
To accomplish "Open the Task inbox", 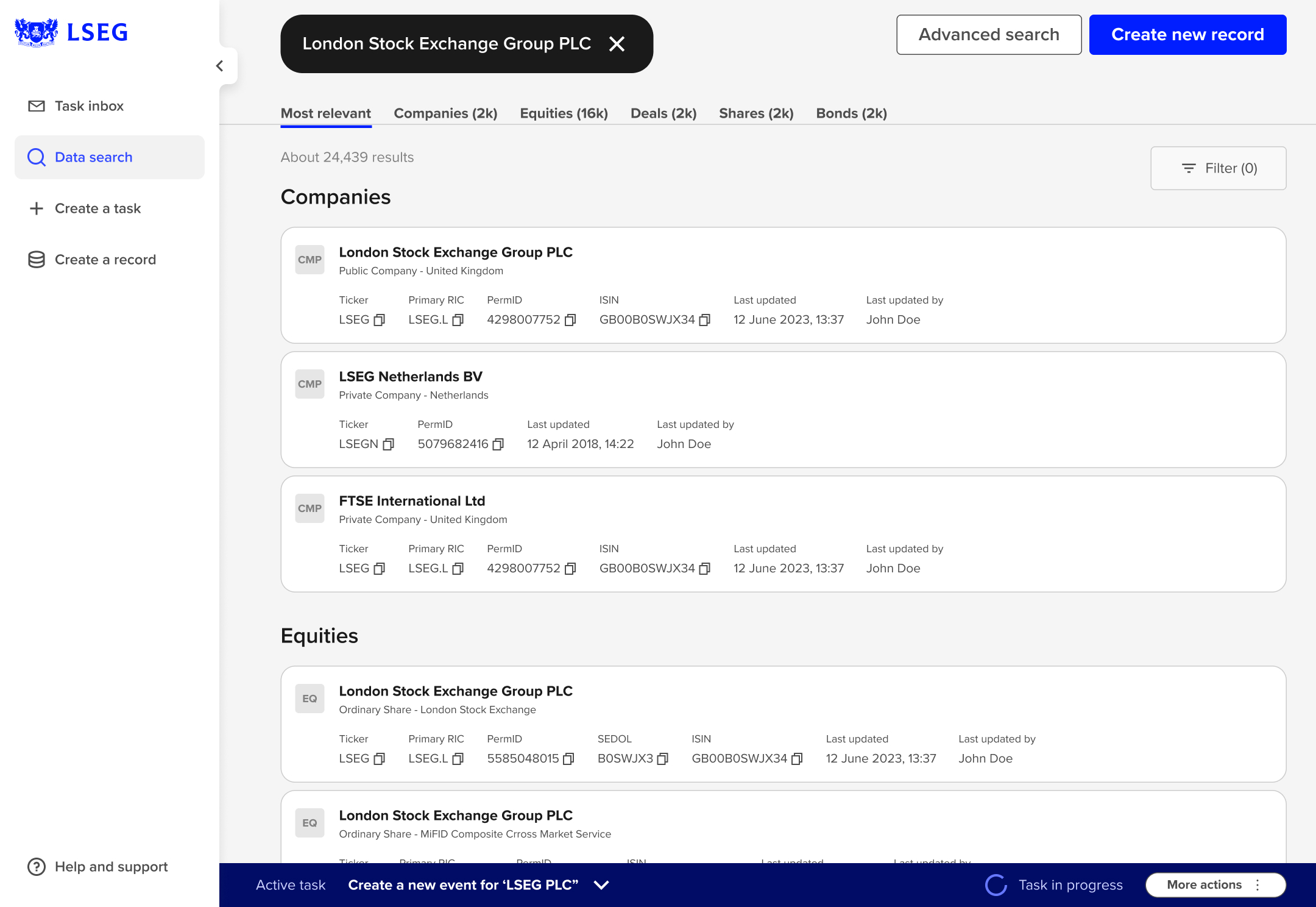I will coord(89,105).
